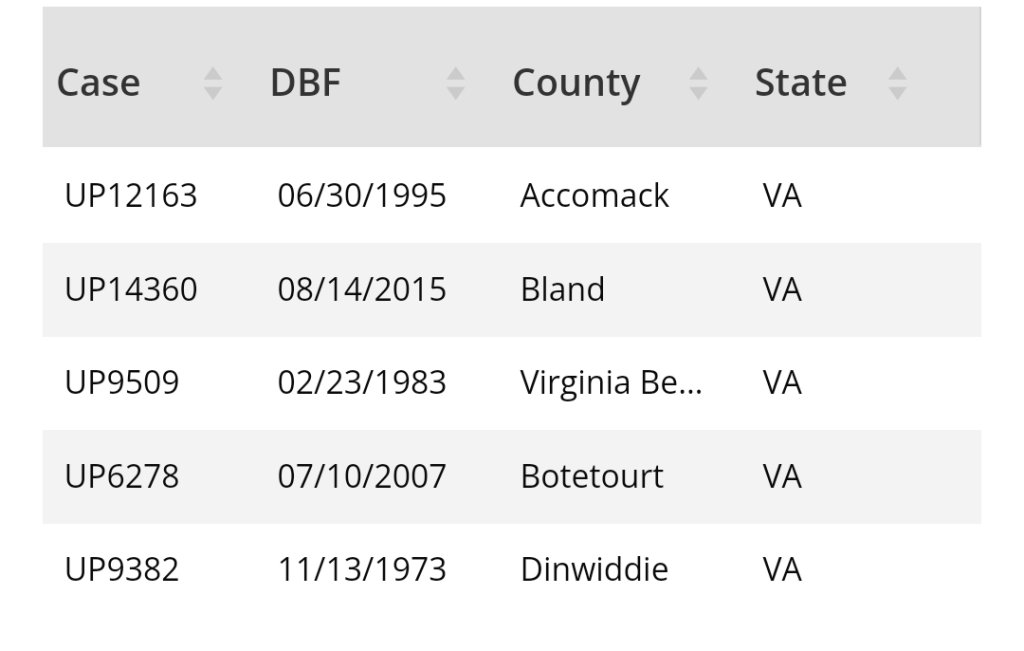The width and height of the screenshot is (1024, 651).
Task: Click the date 11/13/1973
Action: tap(362, 570)
